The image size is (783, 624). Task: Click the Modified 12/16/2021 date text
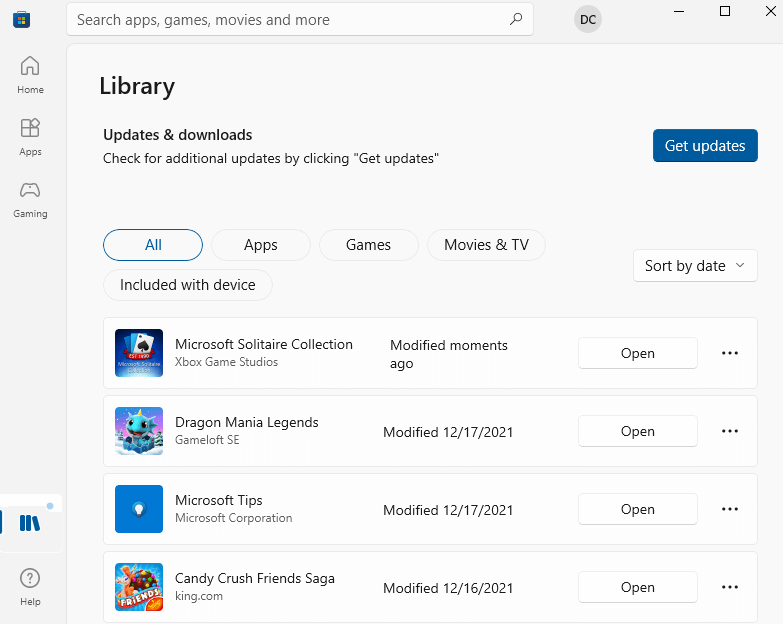(x=448, y=588)
